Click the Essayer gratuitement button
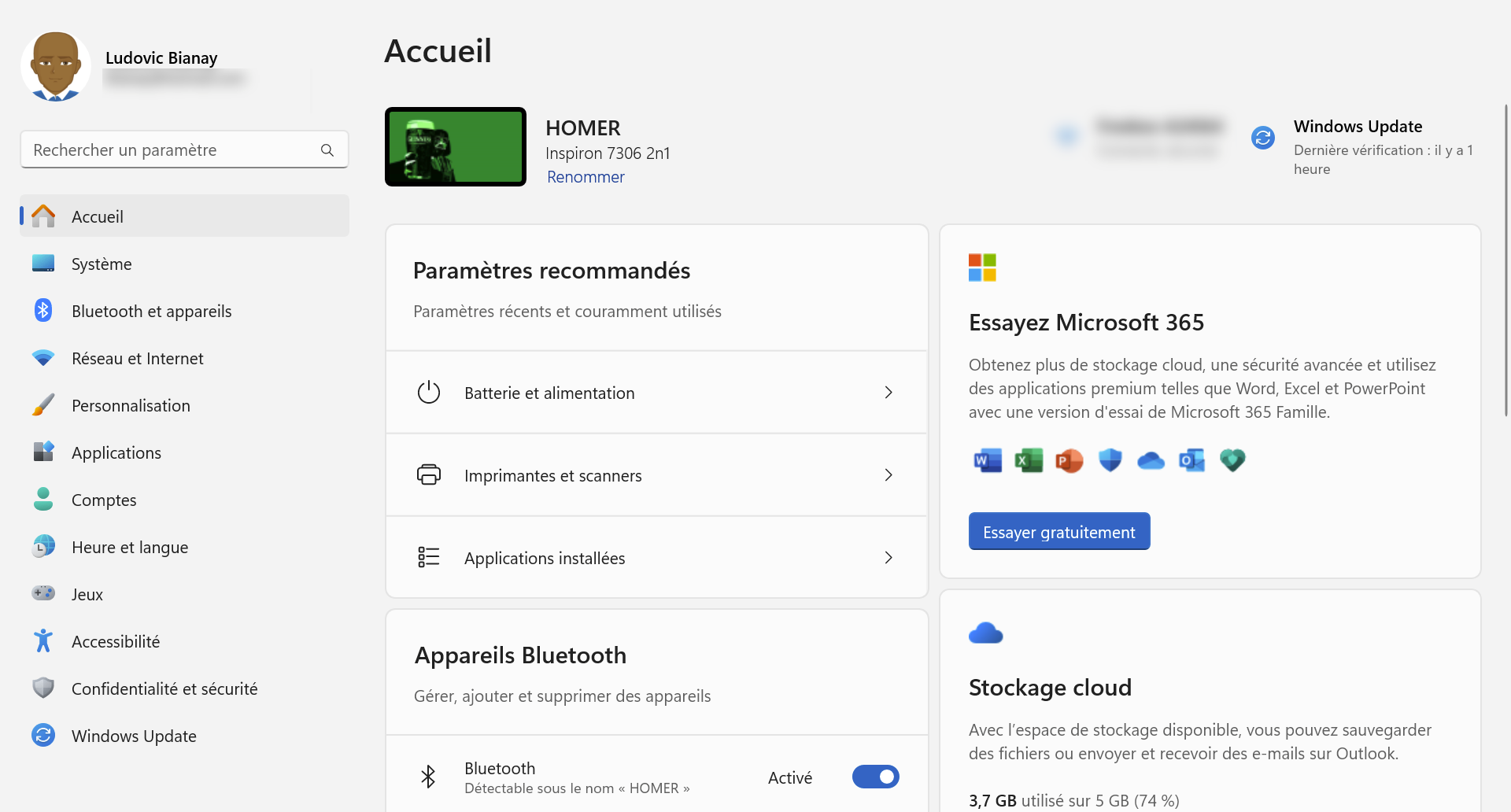The width and height of the screenshot is (1511, 812). pyautogui.click(x=1058, y=532)
